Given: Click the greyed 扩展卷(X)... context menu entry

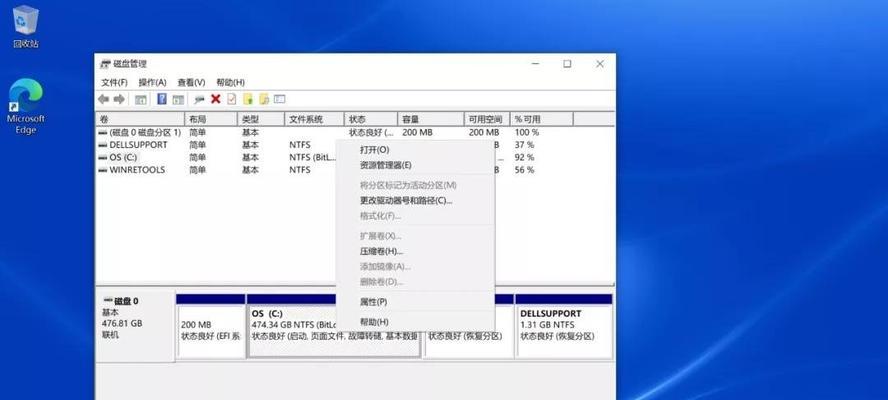Looking at the screenshot, I should tap(416, 236).
